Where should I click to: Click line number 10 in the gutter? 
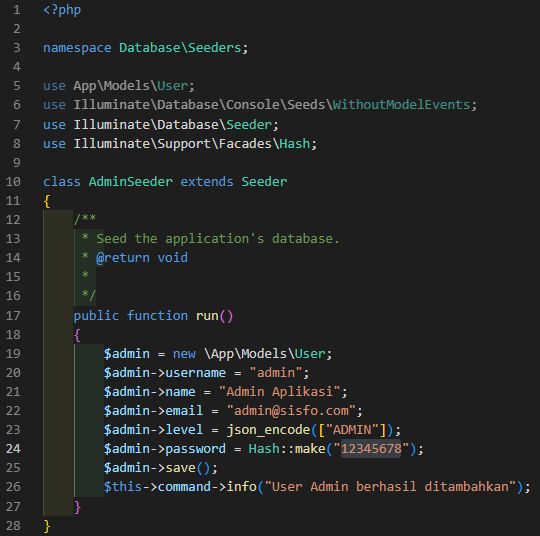pyautogui.click(x=13, y=182)
